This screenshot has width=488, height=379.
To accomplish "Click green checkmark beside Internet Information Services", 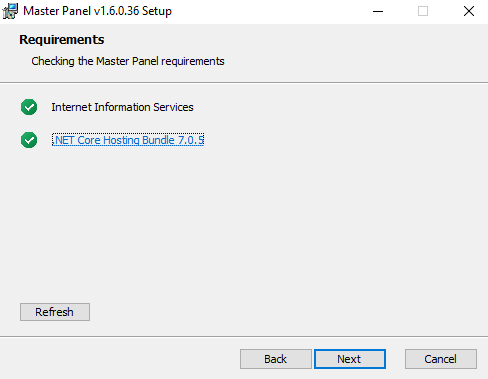I will tap(29, 107).
